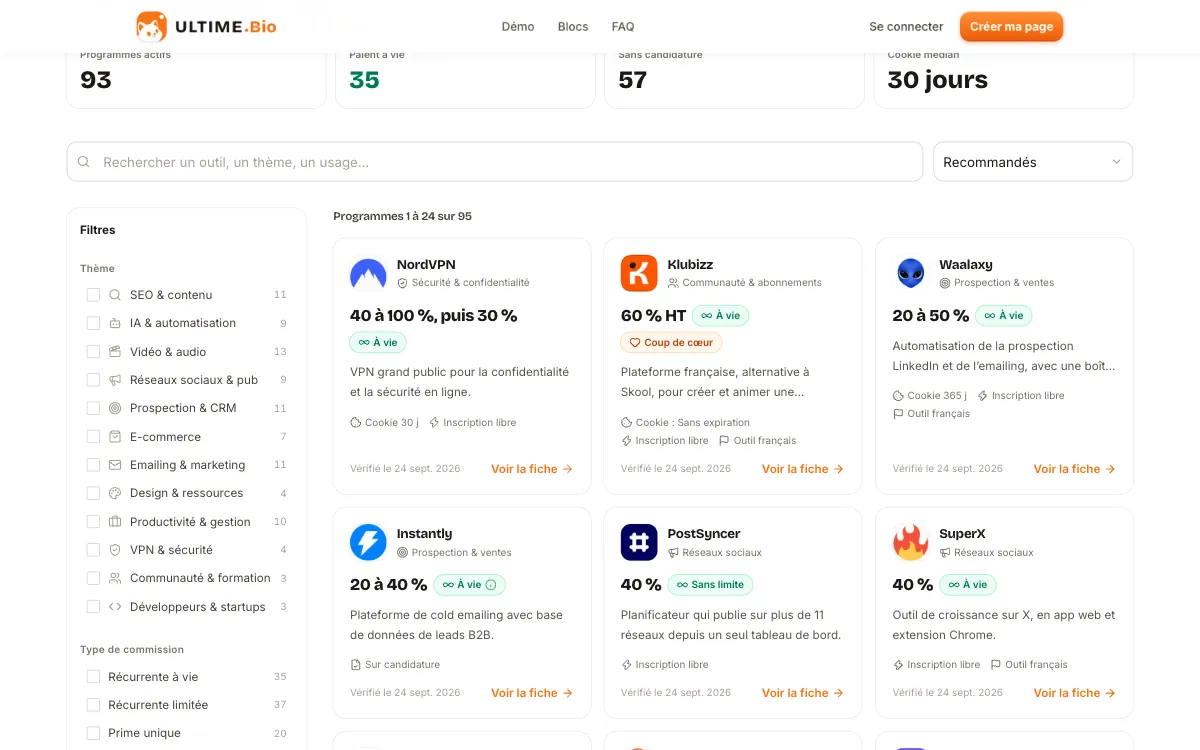Click Se connecter
The image size is (1200, 750).
pos(906,27)
